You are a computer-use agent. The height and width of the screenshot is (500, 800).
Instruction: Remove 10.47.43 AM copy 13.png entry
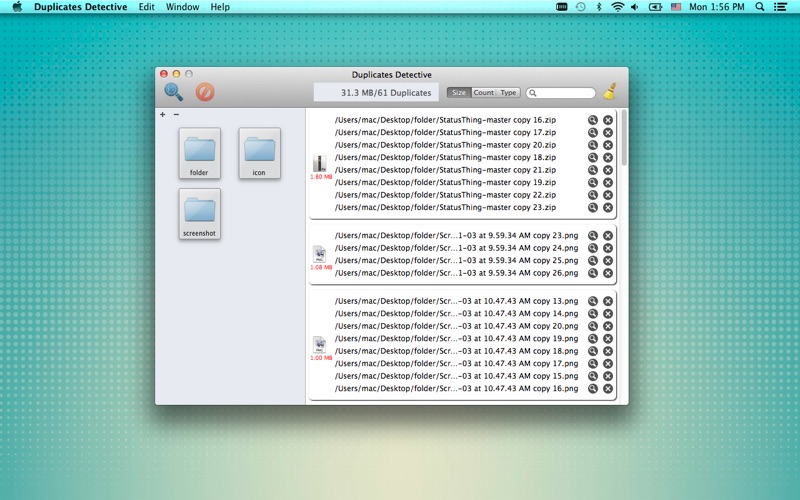[608, 301]
